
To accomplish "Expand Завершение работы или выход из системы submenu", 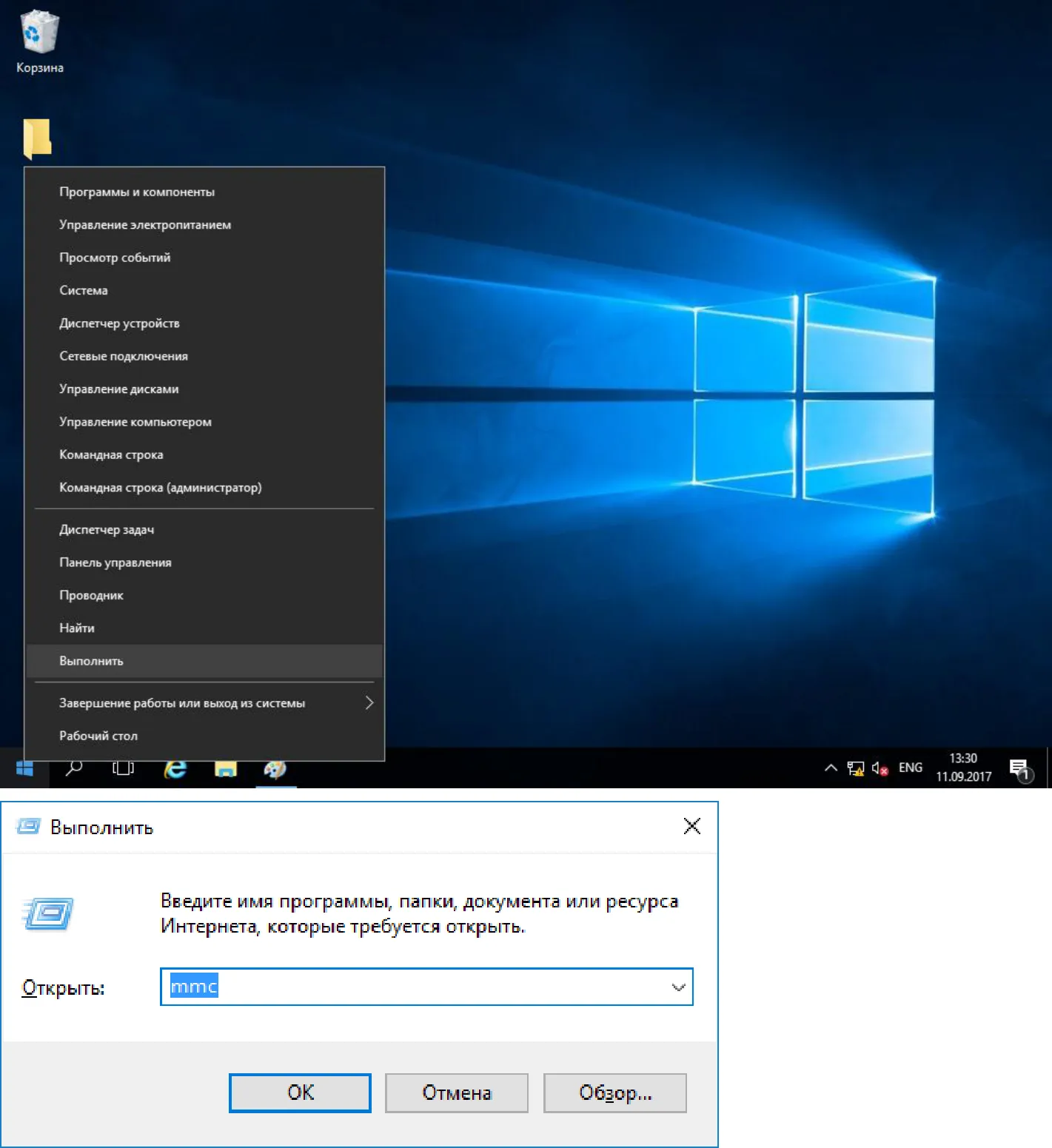I will tap(204, 703).
